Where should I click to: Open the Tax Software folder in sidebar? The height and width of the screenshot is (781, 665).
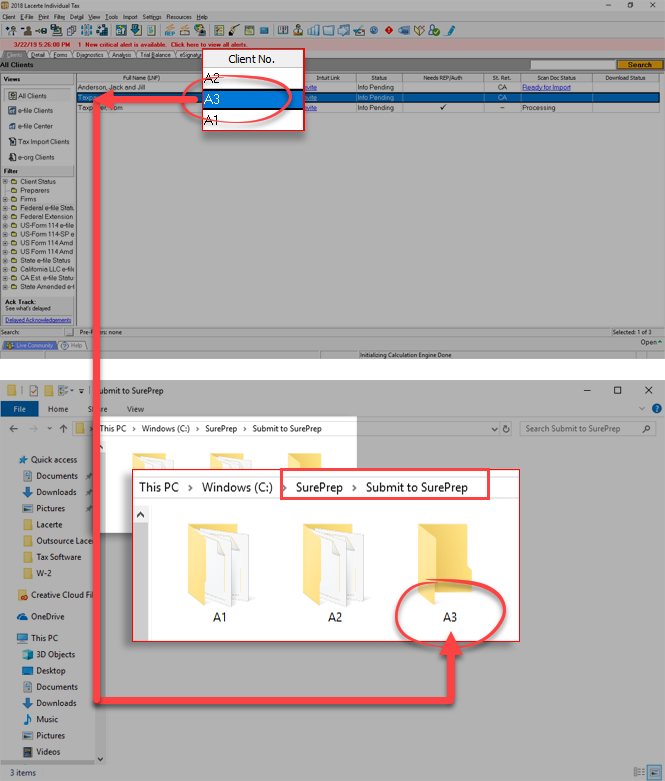pos(52,557)
